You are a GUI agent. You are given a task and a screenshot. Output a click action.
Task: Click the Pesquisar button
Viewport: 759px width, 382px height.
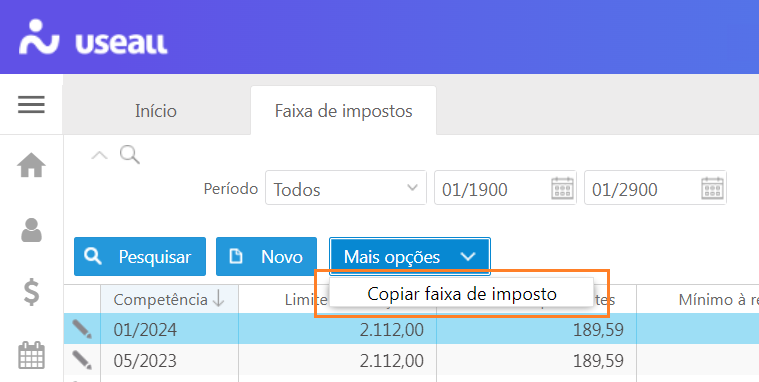140,257
